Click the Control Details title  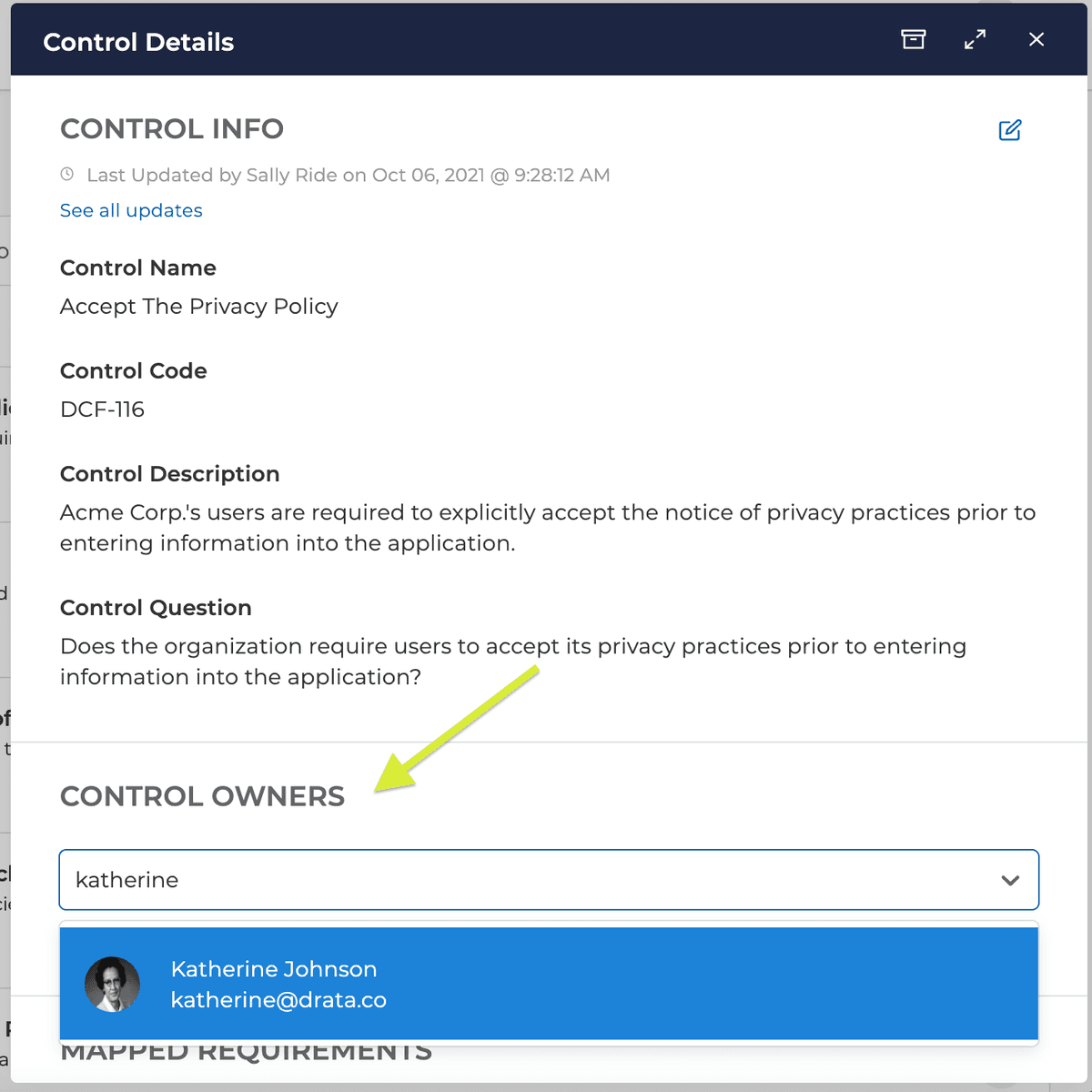(x=138, y=42)
